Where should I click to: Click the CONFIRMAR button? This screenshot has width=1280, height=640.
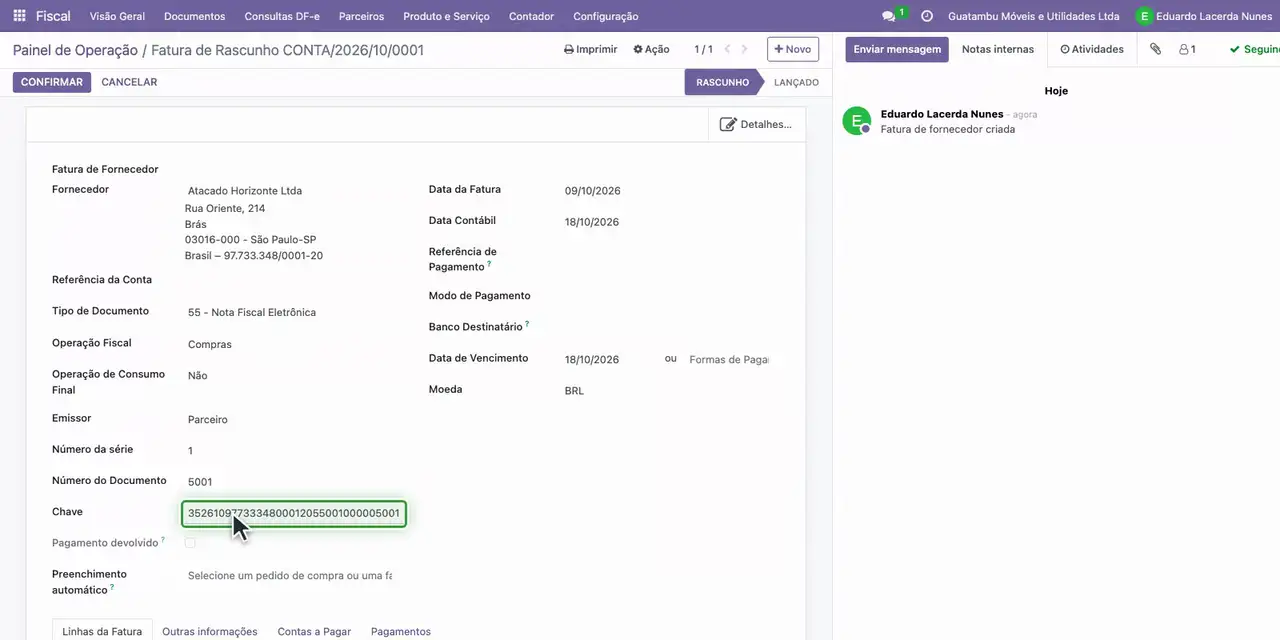[52, 82]
